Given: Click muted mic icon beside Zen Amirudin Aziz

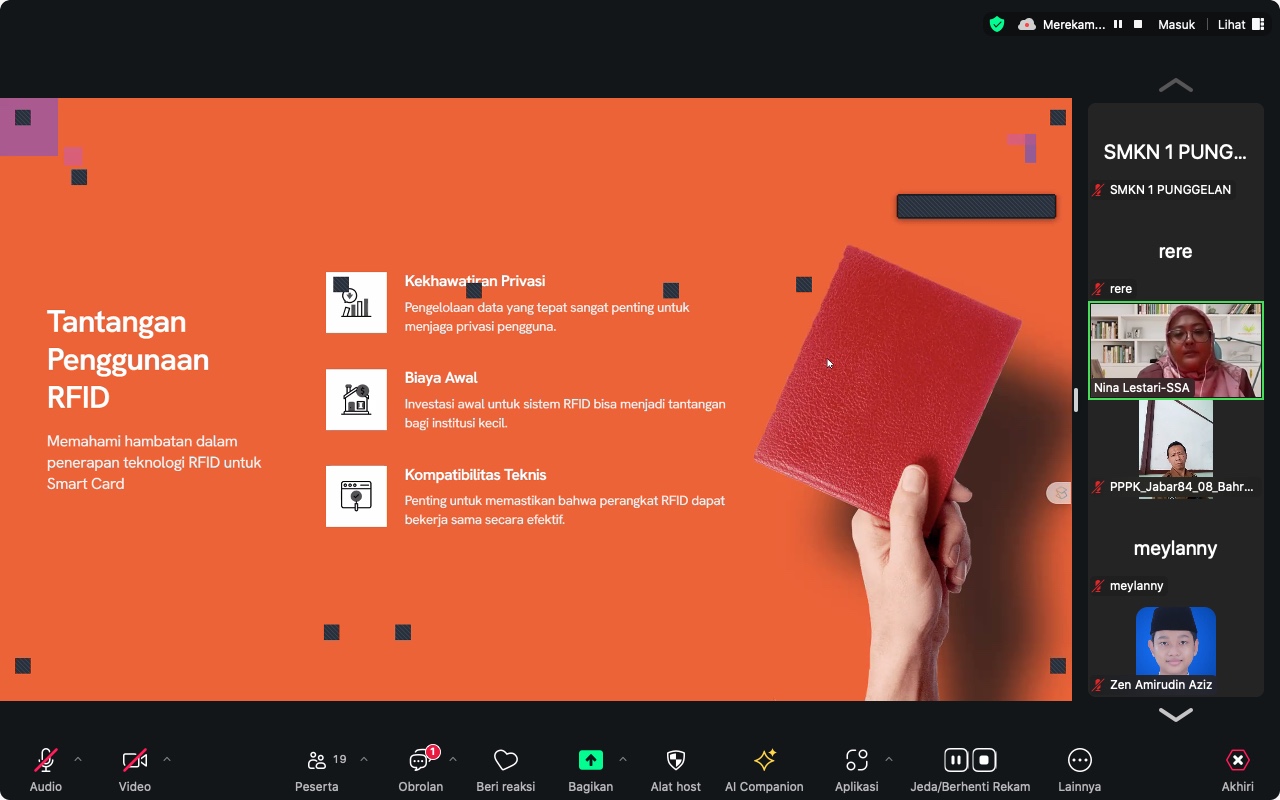Looking at the screenshot, I should [x=1099, y=685].
